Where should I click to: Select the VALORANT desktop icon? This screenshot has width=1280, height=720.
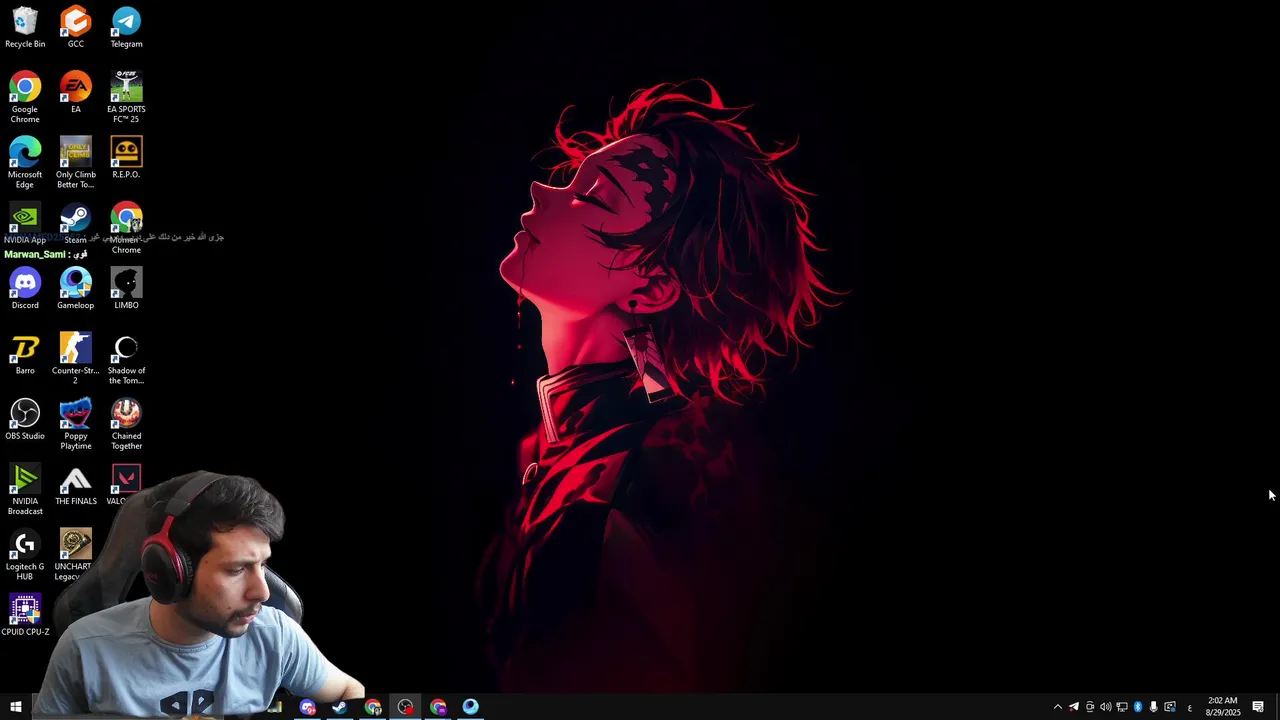124,484
